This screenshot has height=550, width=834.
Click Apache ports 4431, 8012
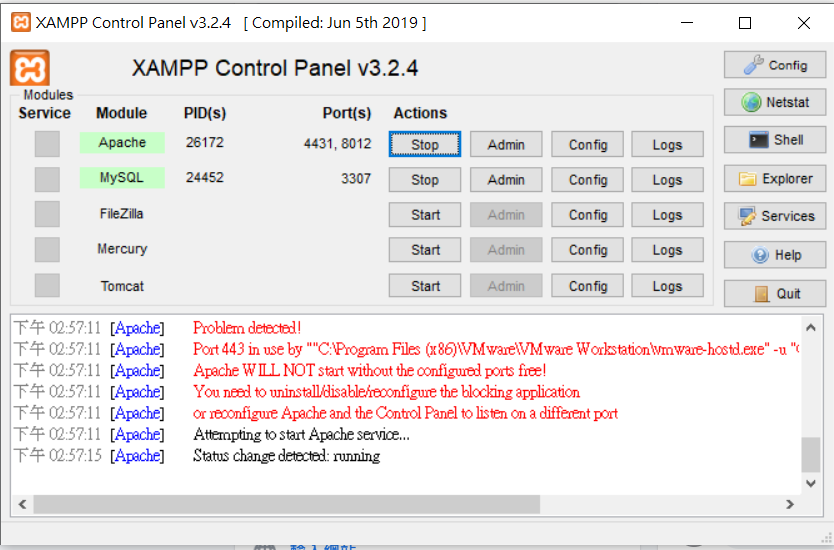pyautogui.click(x=337, y=144)
